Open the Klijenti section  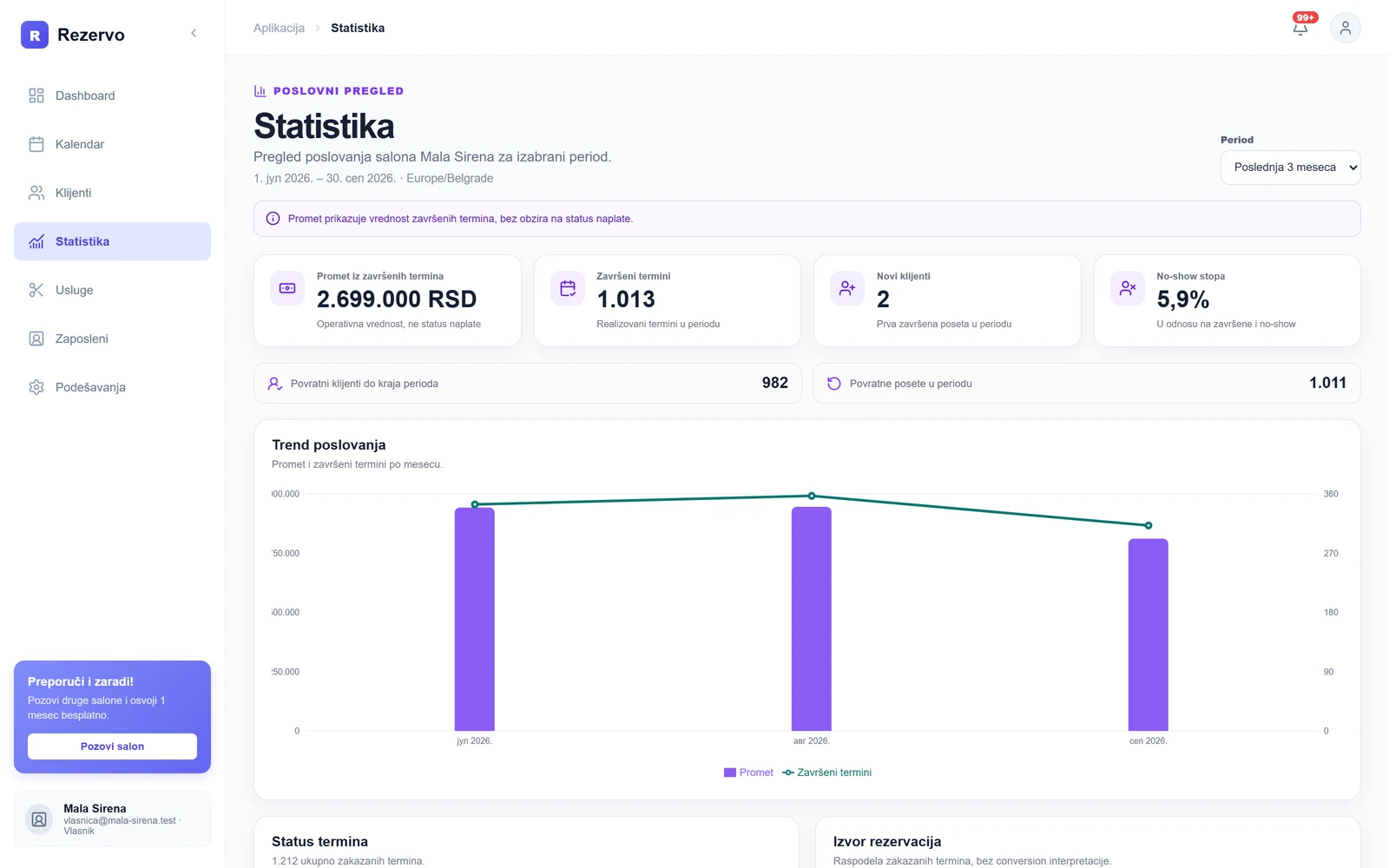point(112,193)
